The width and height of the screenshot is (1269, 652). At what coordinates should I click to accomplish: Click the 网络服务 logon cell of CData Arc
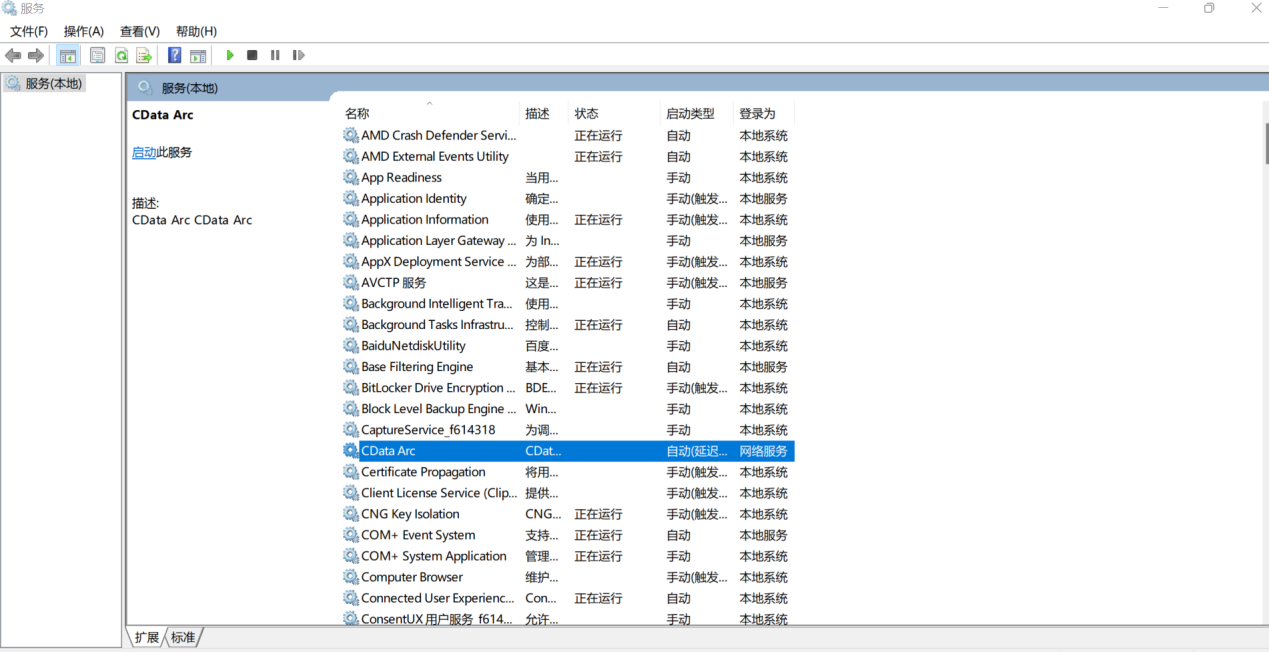coord(763,451)
